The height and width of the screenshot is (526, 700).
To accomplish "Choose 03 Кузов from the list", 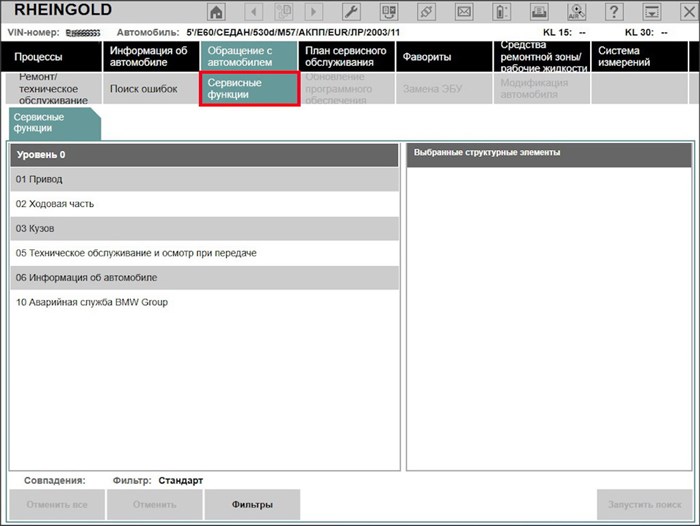I will pos(205,228).
